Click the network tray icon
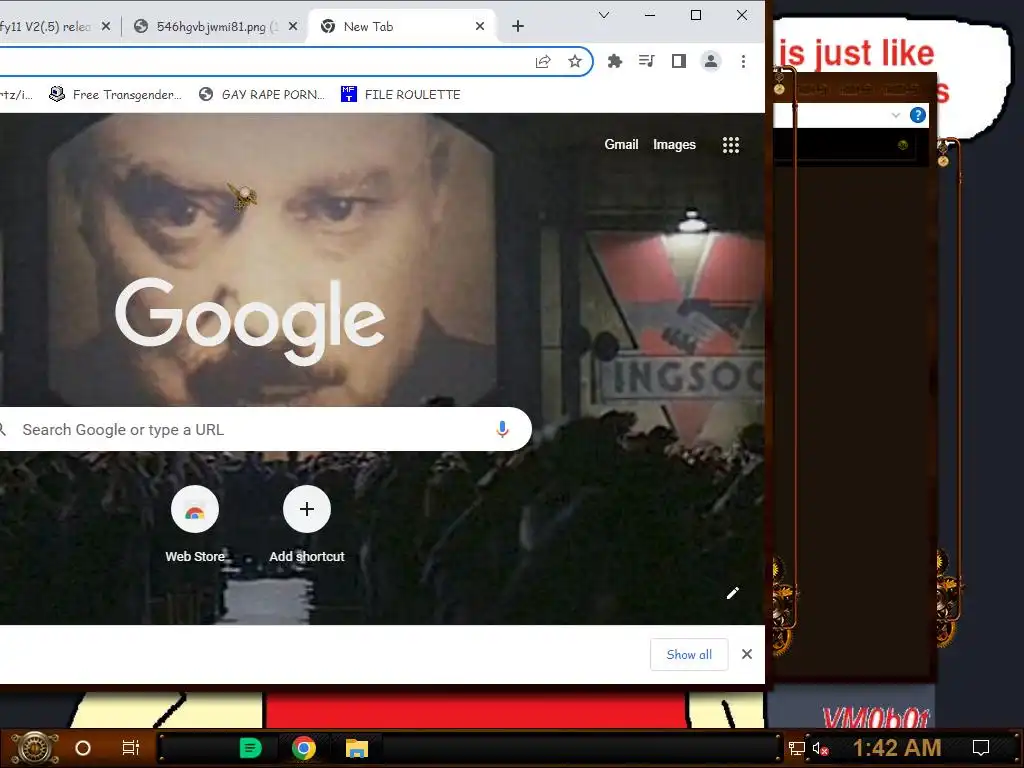The width and height of the screenshot is (1024, 768). pos(797,748)
